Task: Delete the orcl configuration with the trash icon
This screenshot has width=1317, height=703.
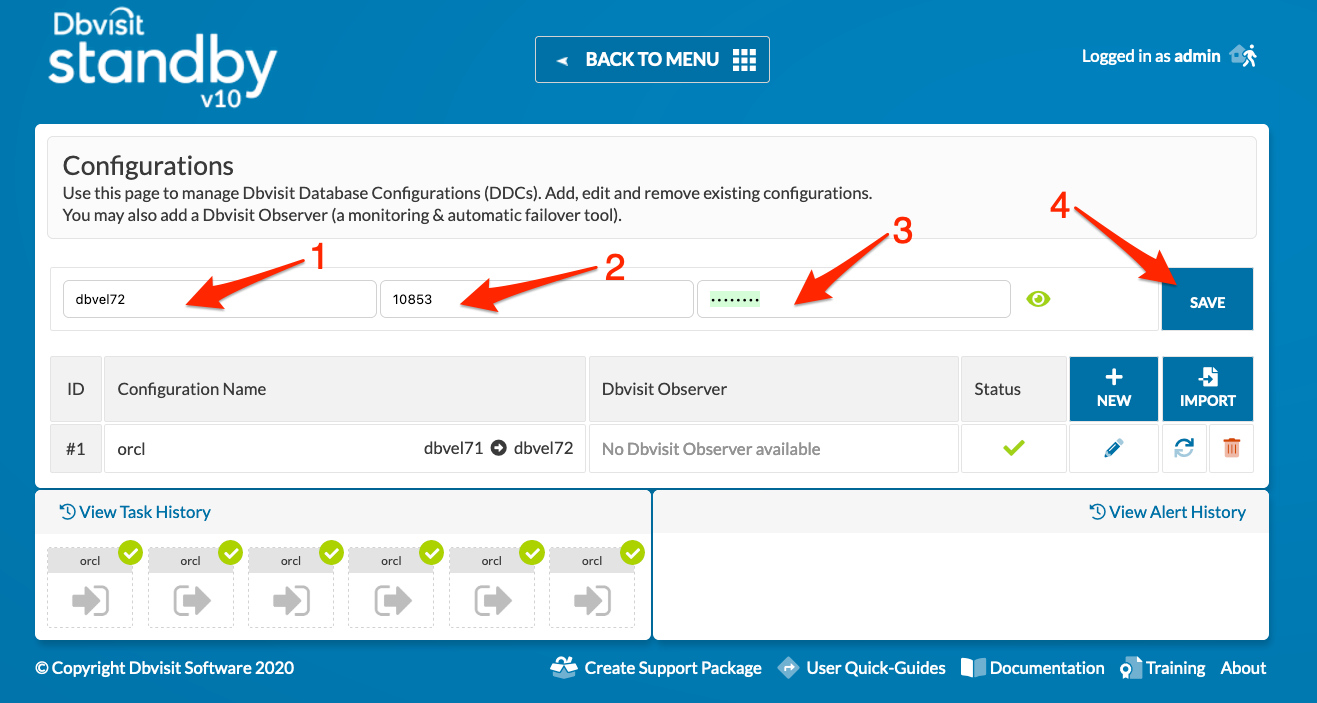Action: 1231,449
